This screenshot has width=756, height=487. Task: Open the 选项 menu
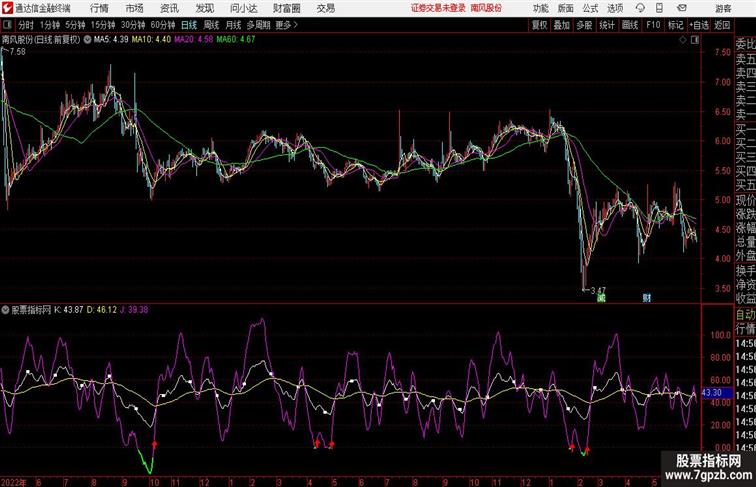click(615, 8)
